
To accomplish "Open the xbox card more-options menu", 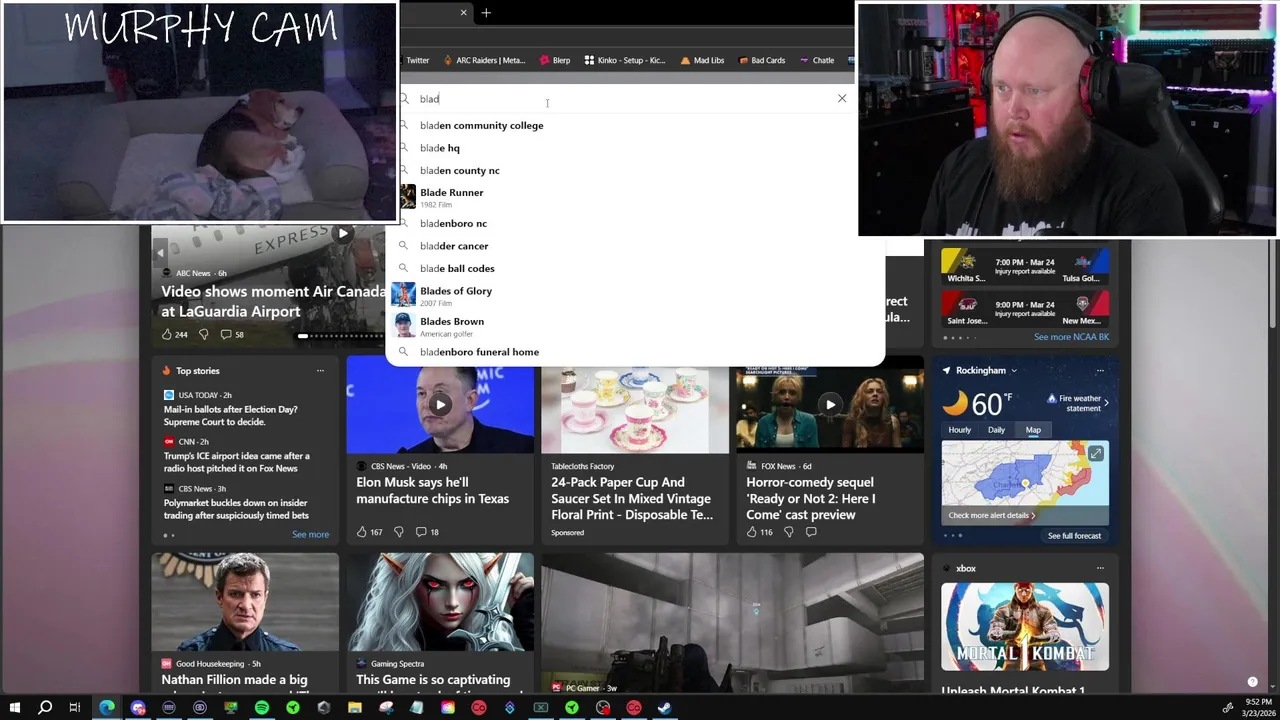I will (1100, 569).
